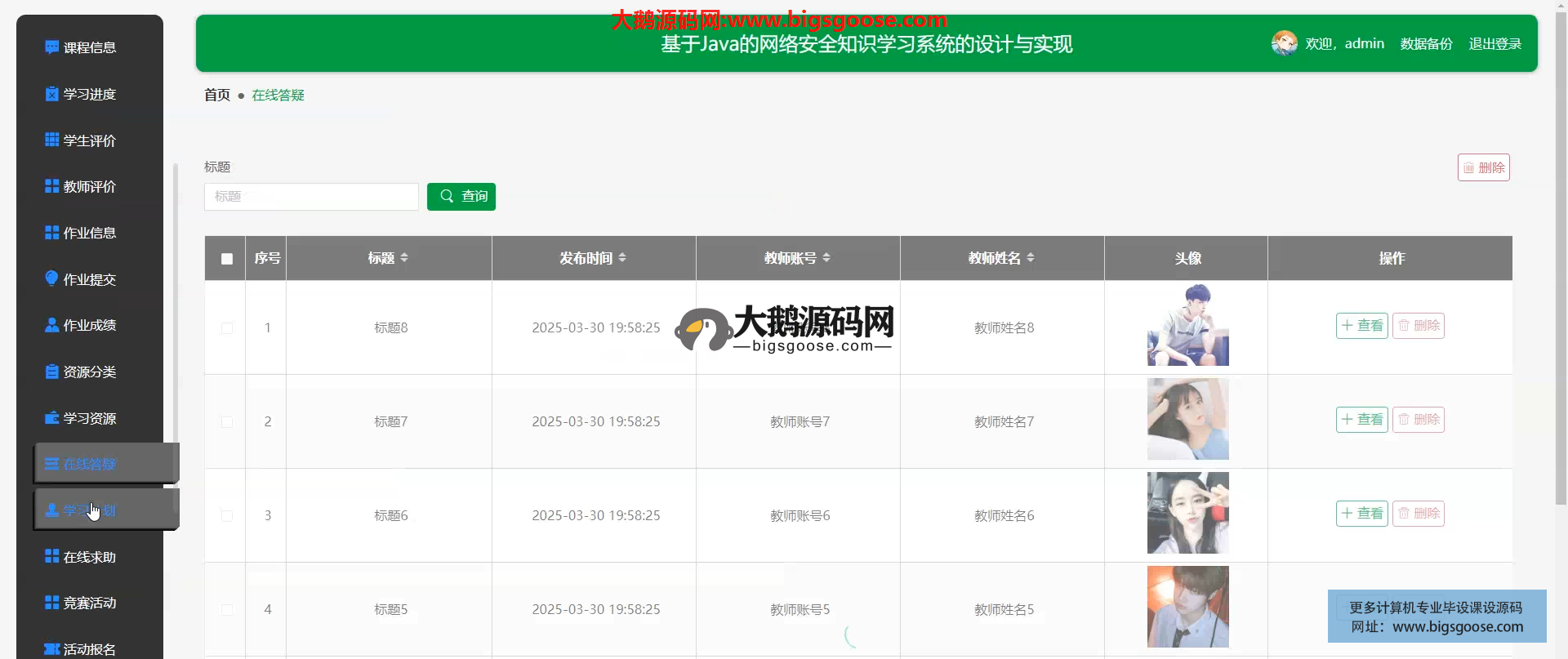Open the 在线求助 menu item
This screenshot has width=1568, height=659.
tap(89, 557)
